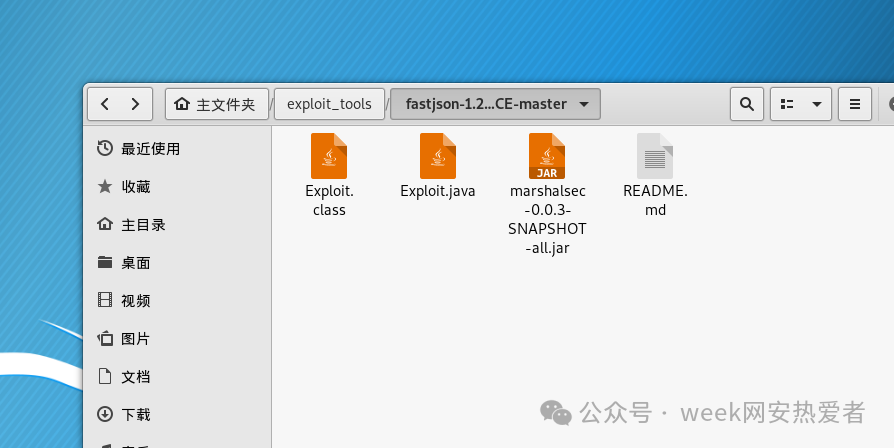This screenshot has width=894, height=448.
Task: Navigate to the exploit_tools path segment
Action: click(x=329, y=104)
